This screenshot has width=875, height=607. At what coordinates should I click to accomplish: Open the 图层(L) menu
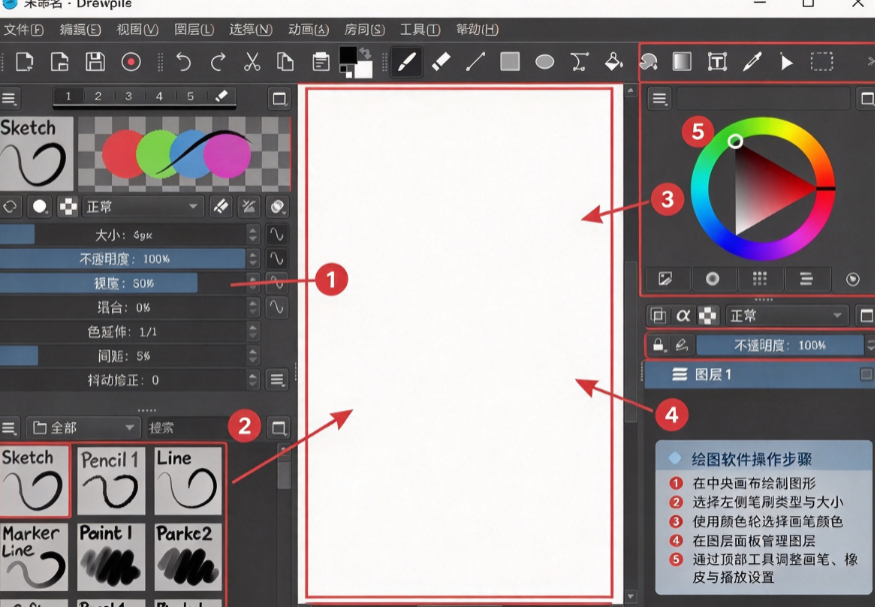click(194, 30)
